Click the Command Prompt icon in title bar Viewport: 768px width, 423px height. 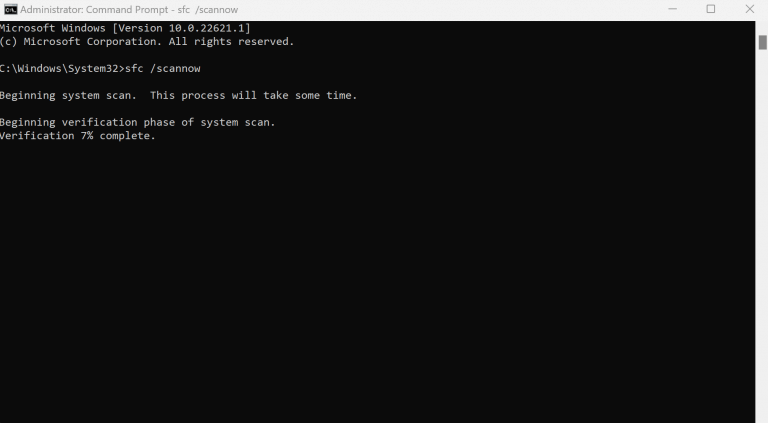(10, 9)
